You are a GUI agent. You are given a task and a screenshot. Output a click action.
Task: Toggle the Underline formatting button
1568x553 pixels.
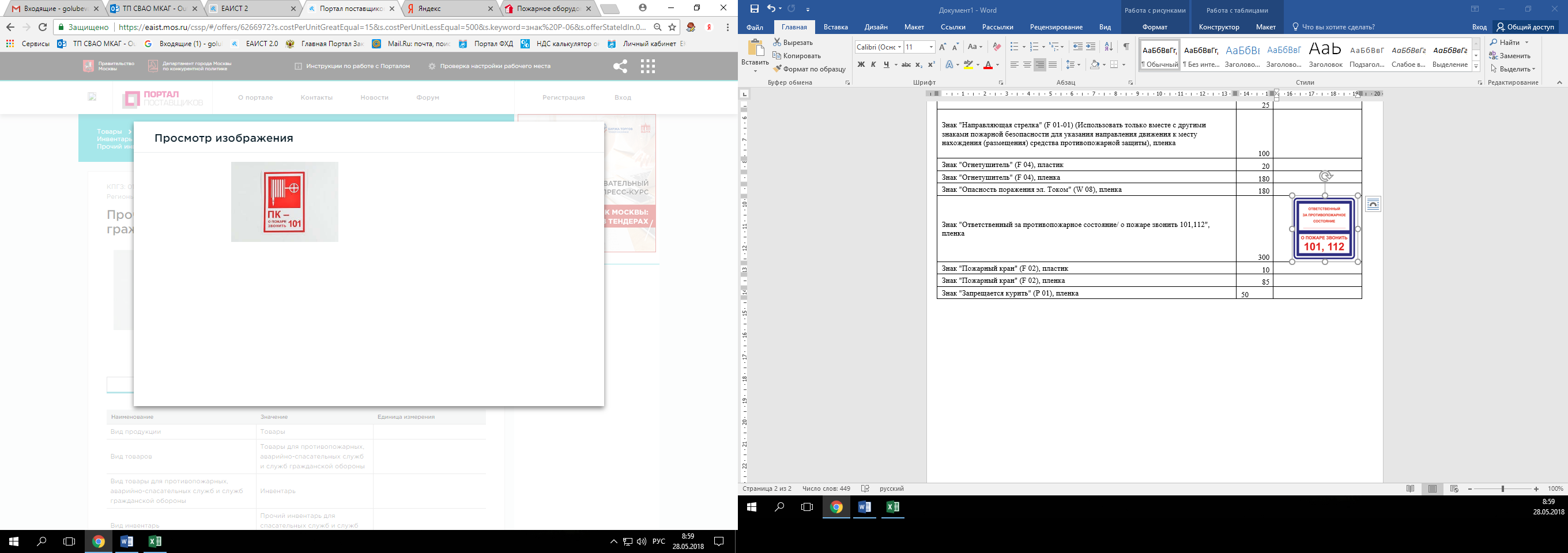(886, 65)
